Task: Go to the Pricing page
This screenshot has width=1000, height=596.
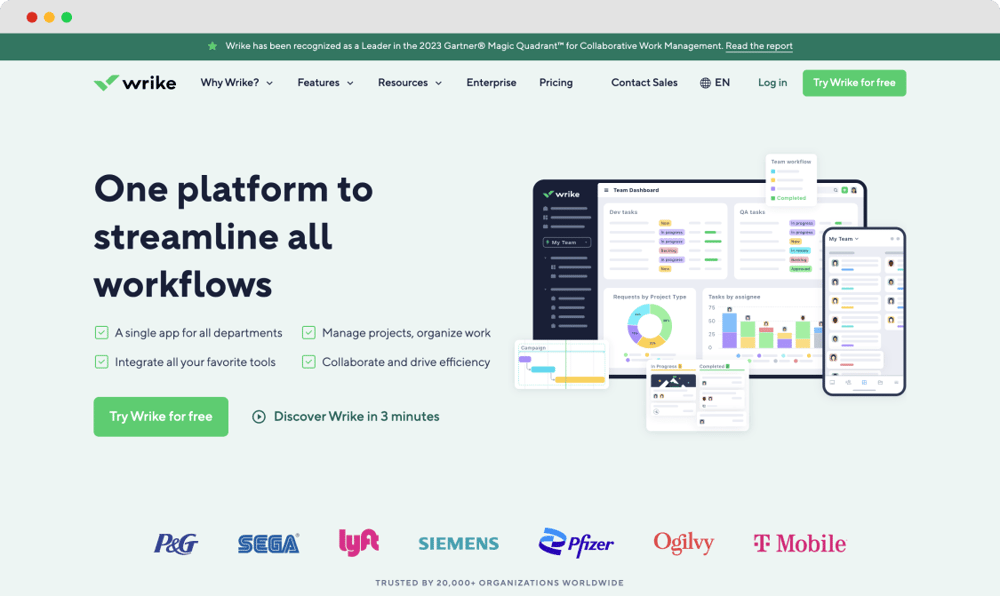Action: (x=556, y=83)
